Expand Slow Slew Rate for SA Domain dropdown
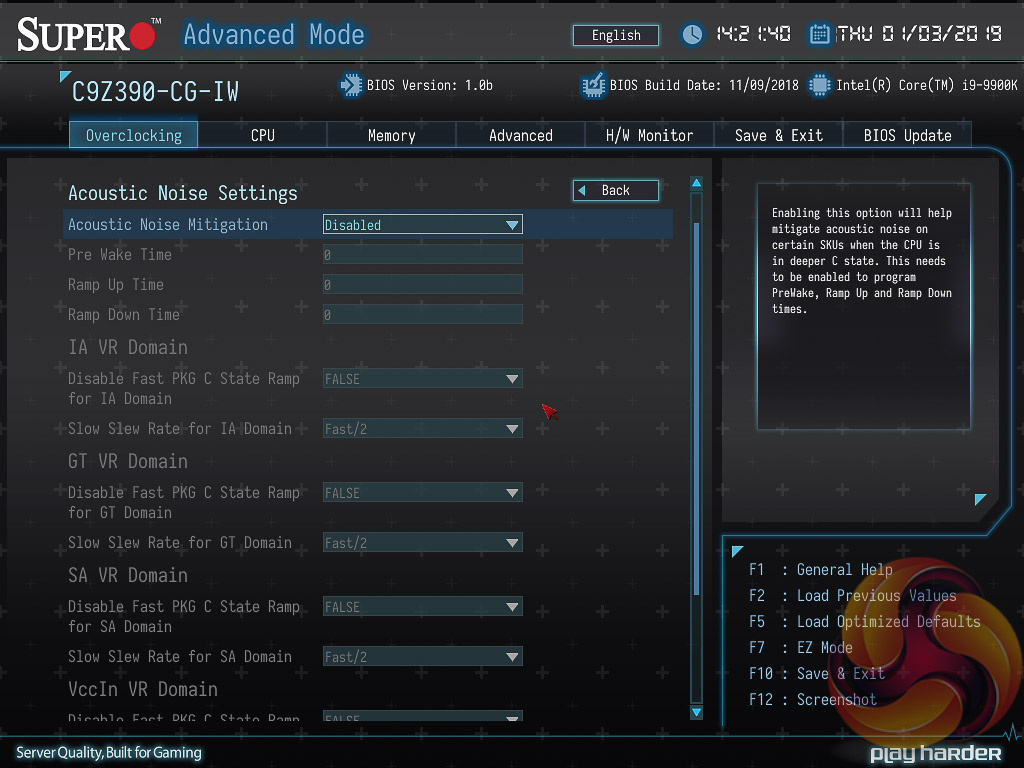Screen dimensions: 1024x768 tap(422, 657)
